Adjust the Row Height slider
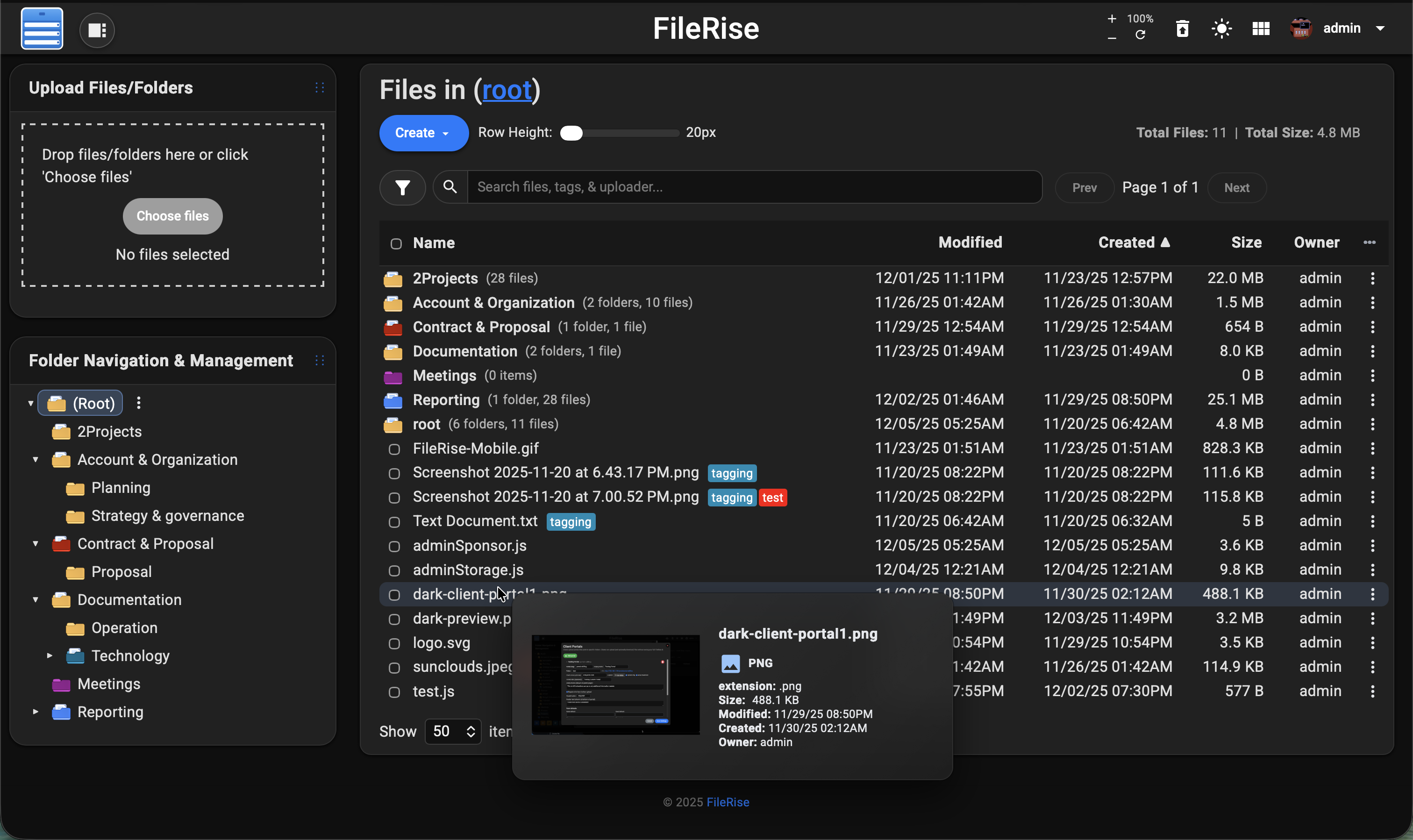 point(571,133)
